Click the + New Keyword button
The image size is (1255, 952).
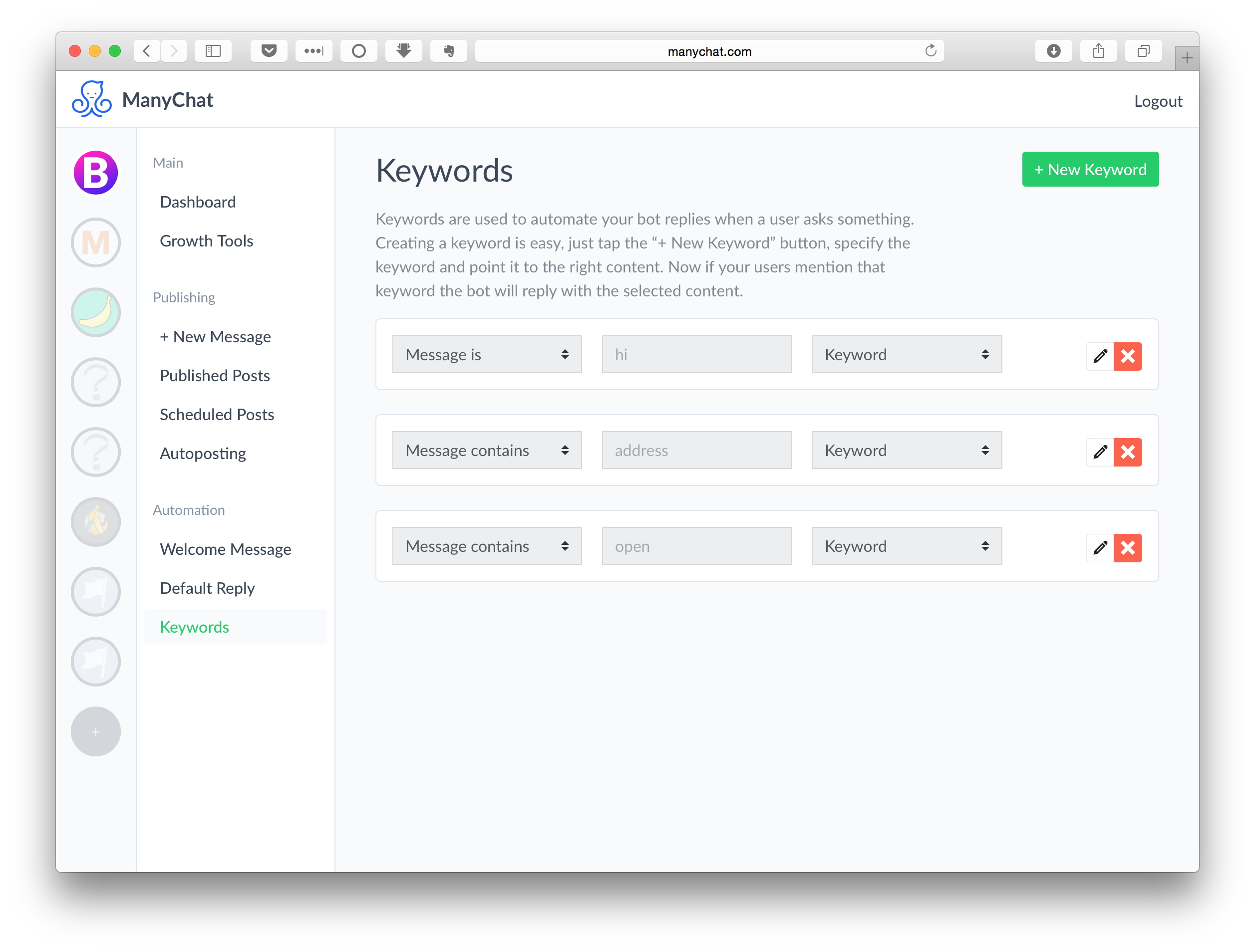coord(1090,169)
